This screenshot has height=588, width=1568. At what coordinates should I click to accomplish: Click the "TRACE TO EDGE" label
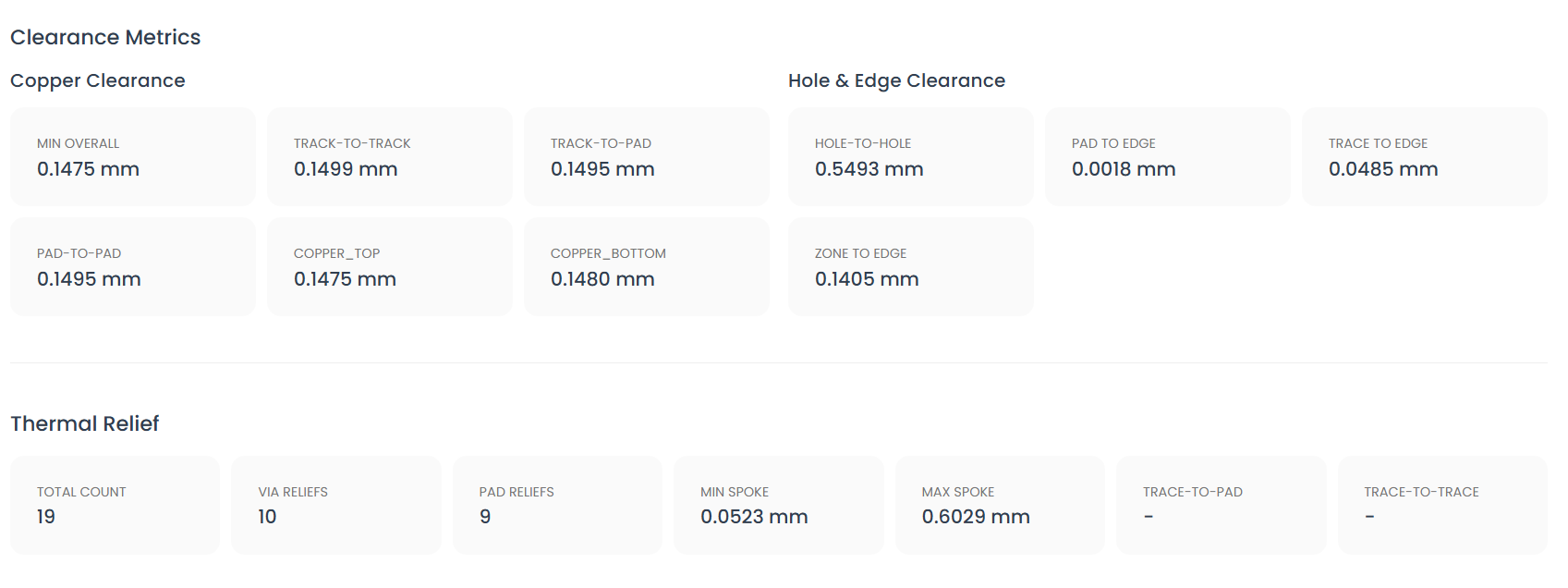[1378, 143]
